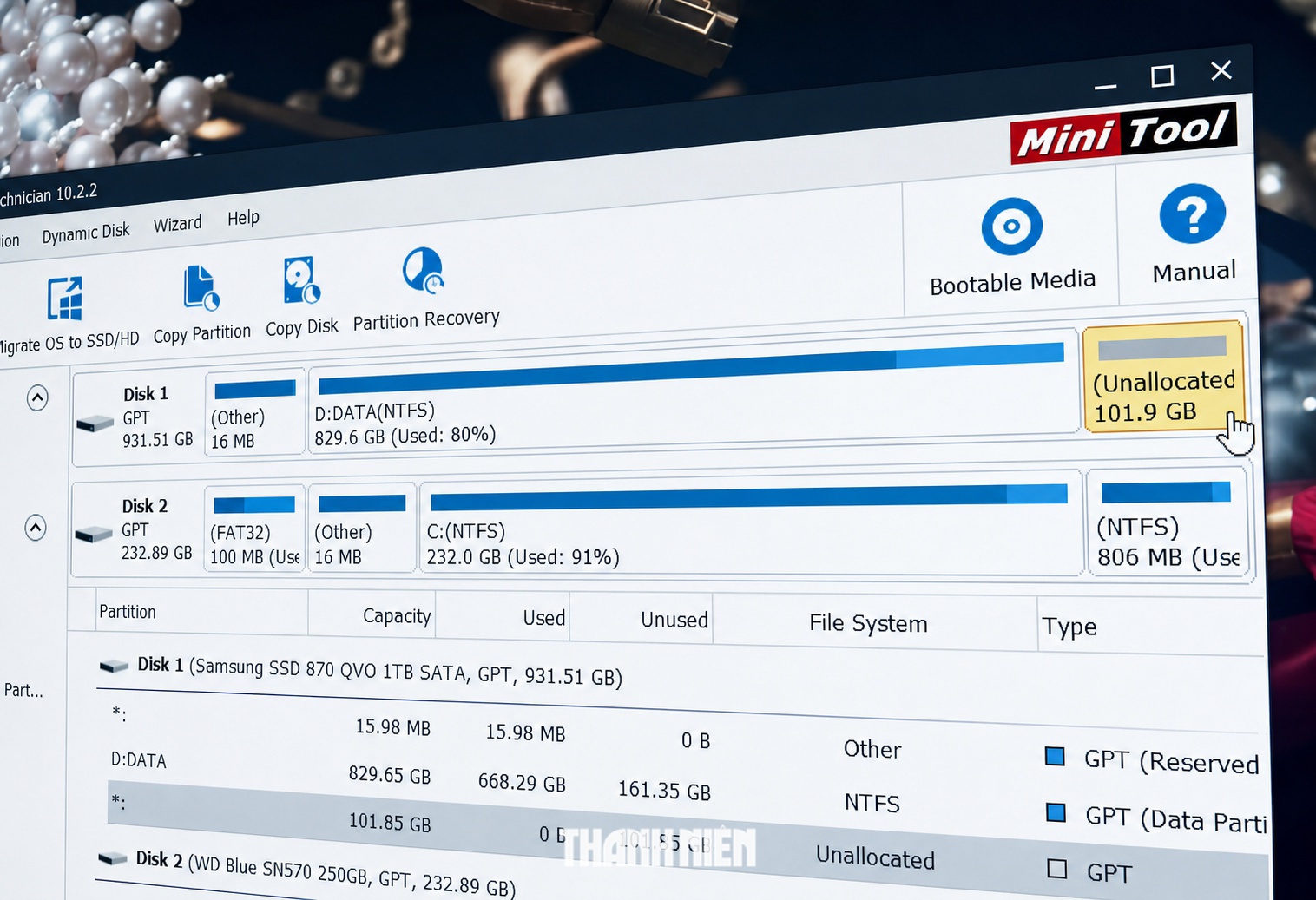Click the MiniTool logo
This screenshot has width=1316, height=900.
coord(1124,133)
